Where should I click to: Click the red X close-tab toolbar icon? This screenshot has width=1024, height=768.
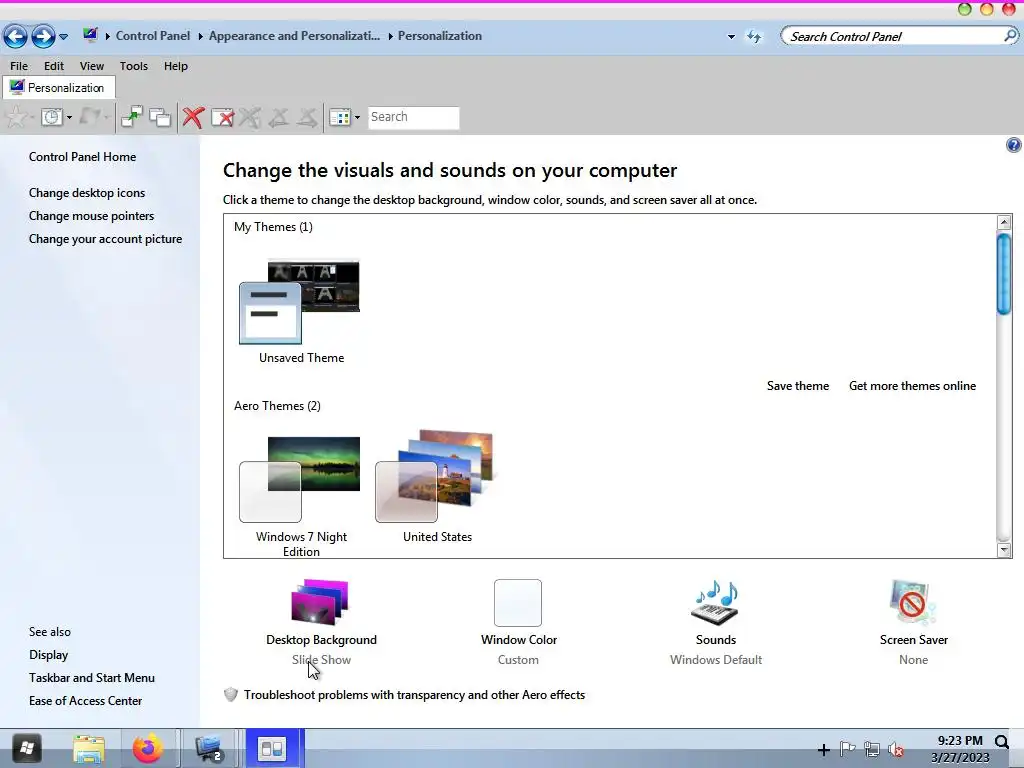(x=193, y=118)
